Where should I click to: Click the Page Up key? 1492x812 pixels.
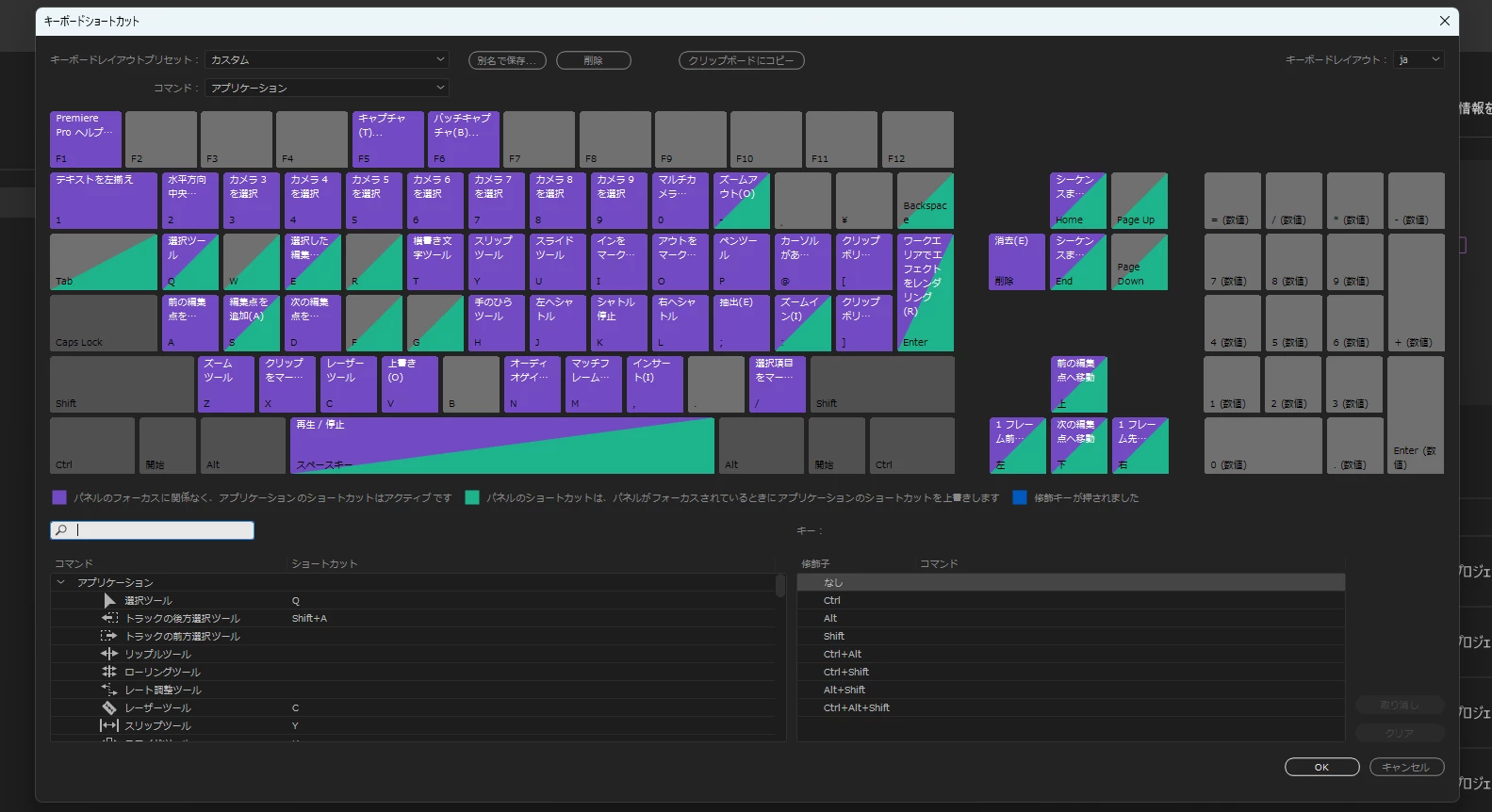pos(1139,201)
